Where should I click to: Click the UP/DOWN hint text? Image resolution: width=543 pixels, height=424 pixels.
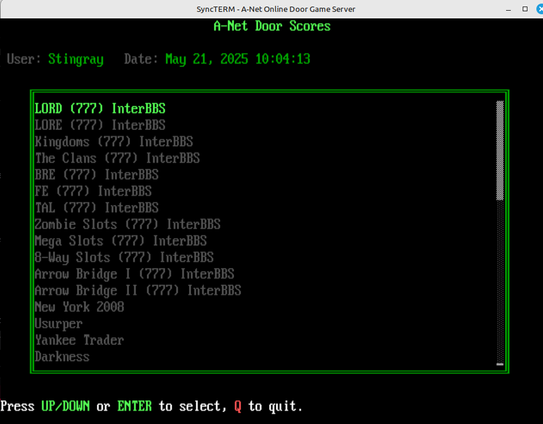(65, 406)
